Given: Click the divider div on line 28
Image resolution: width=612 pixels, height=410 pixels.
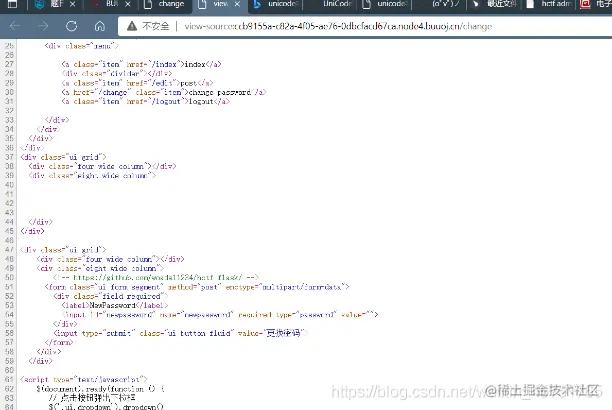Looking at the screenshot, I should pos(117,73).
